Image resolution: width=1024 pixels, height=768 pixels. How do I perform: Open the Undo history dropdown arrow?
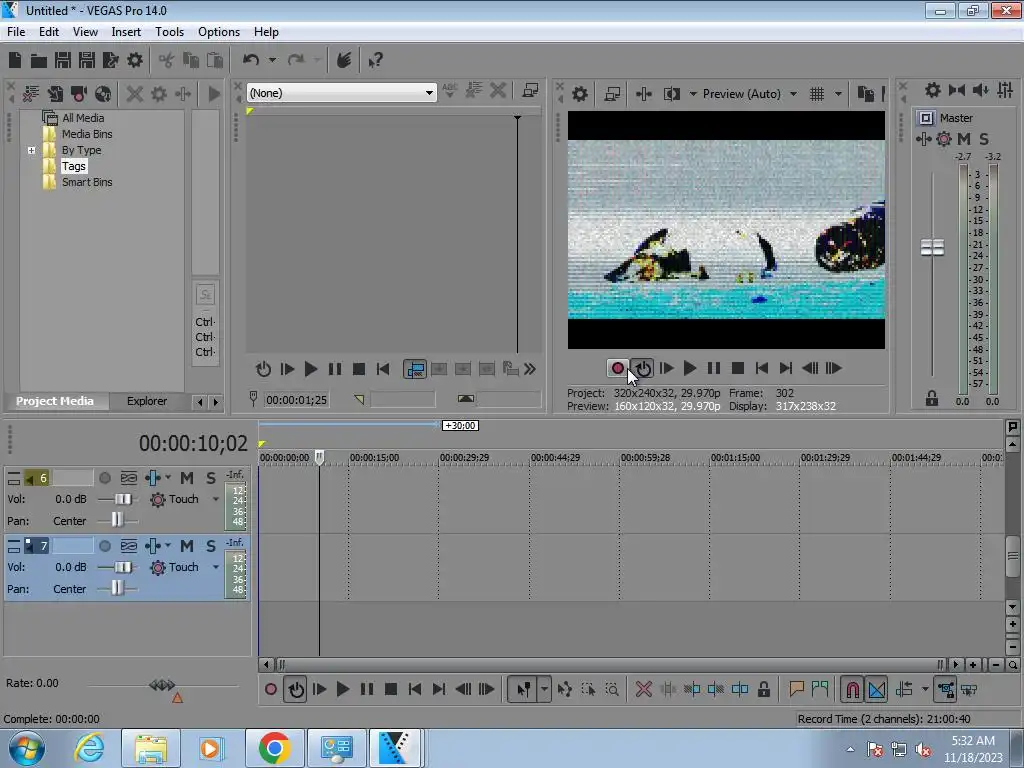(x=272, y=60)
